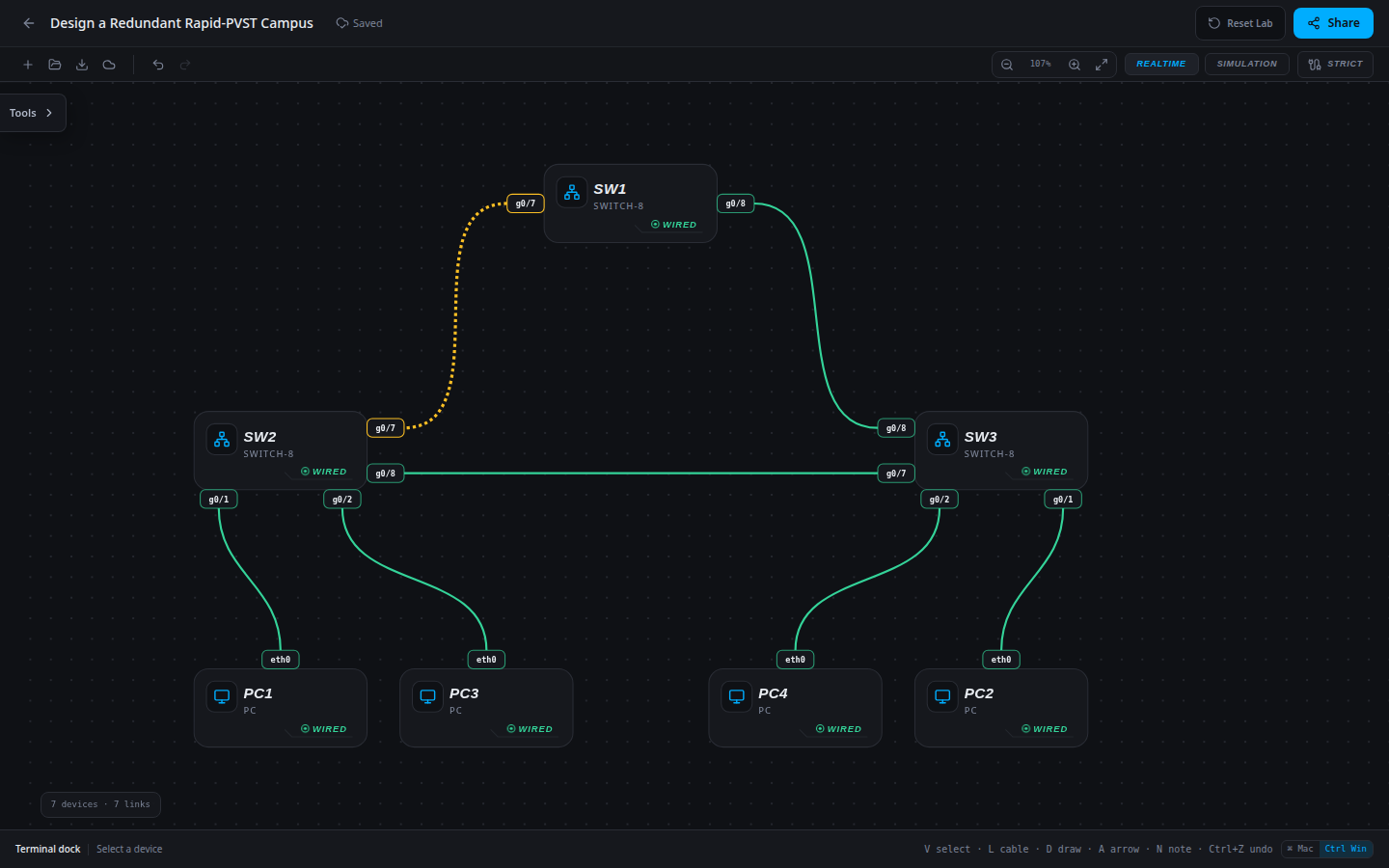Zoom out with the minus magnifier

(x=1007, y=65)
